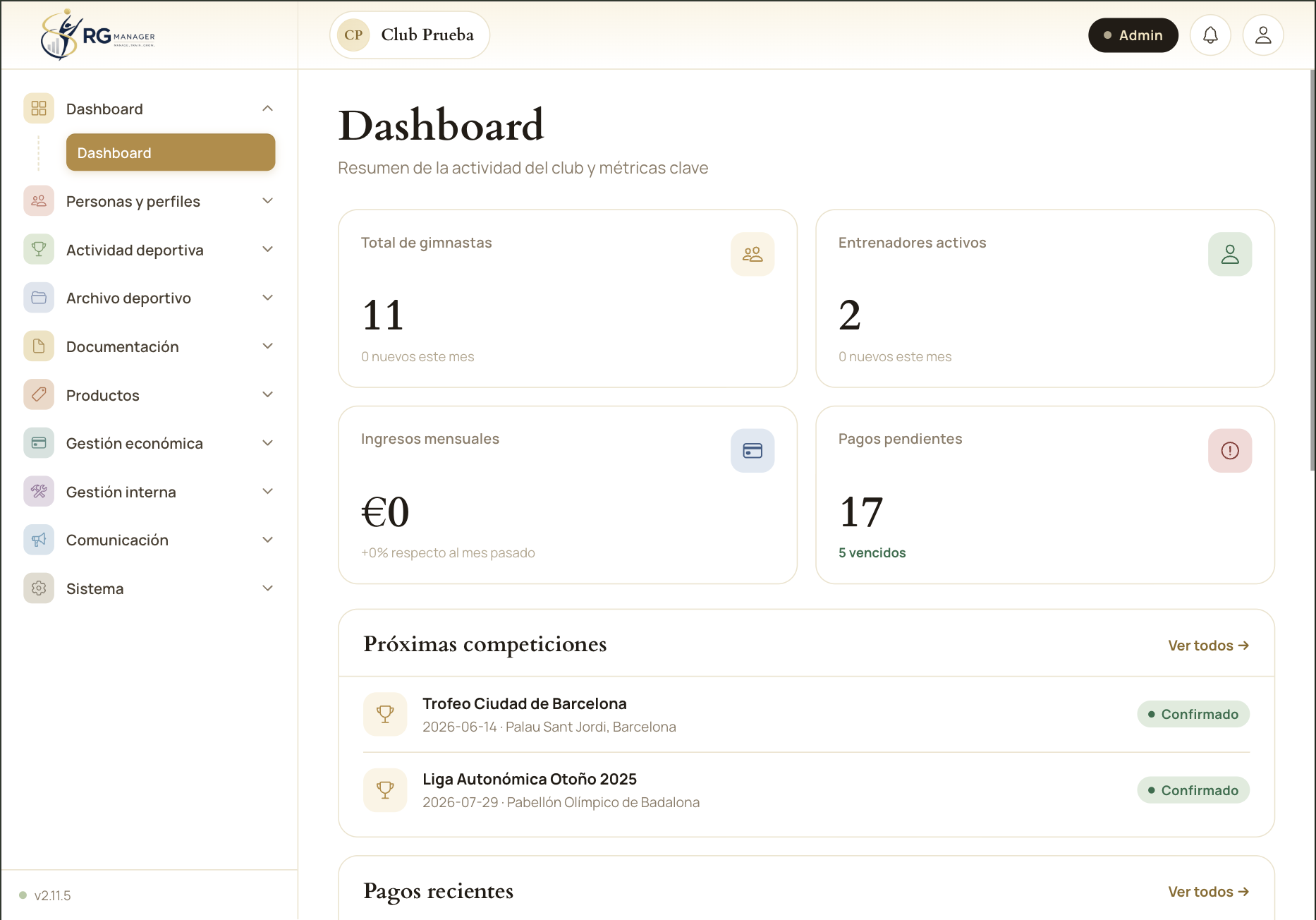Click the page vertical scrollbar
The height and width of the screenshot is (920, 1316).
[1312, 270]
